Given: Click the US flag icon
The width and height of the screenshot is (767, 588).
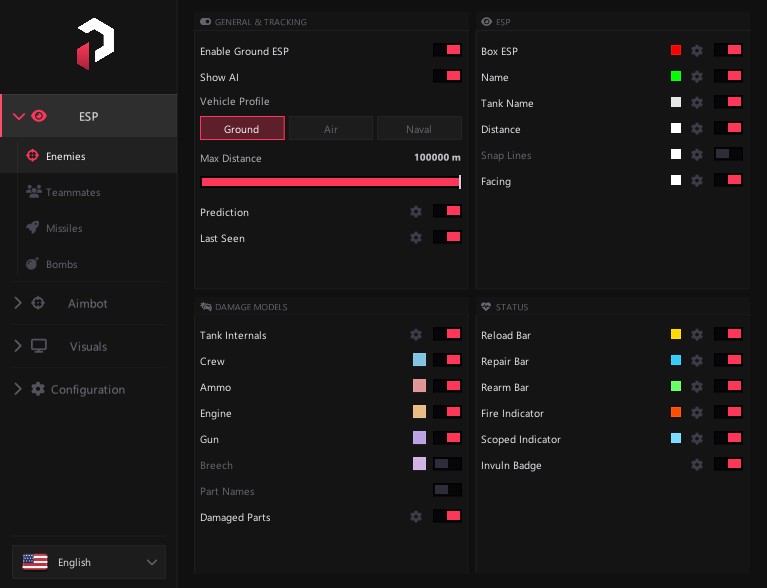Looking at the screenshot, I should tap(35, 562).
